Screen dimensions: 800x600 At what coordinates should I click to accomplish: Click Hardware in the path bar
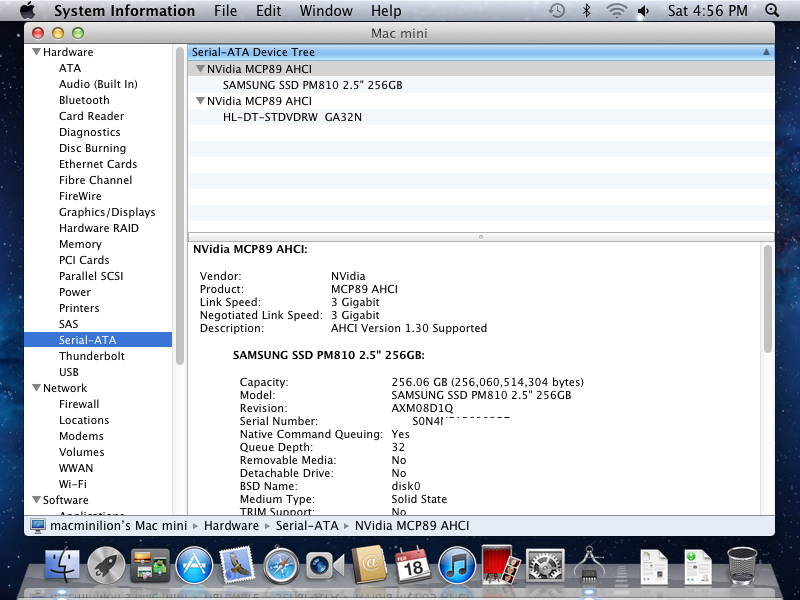231,526
